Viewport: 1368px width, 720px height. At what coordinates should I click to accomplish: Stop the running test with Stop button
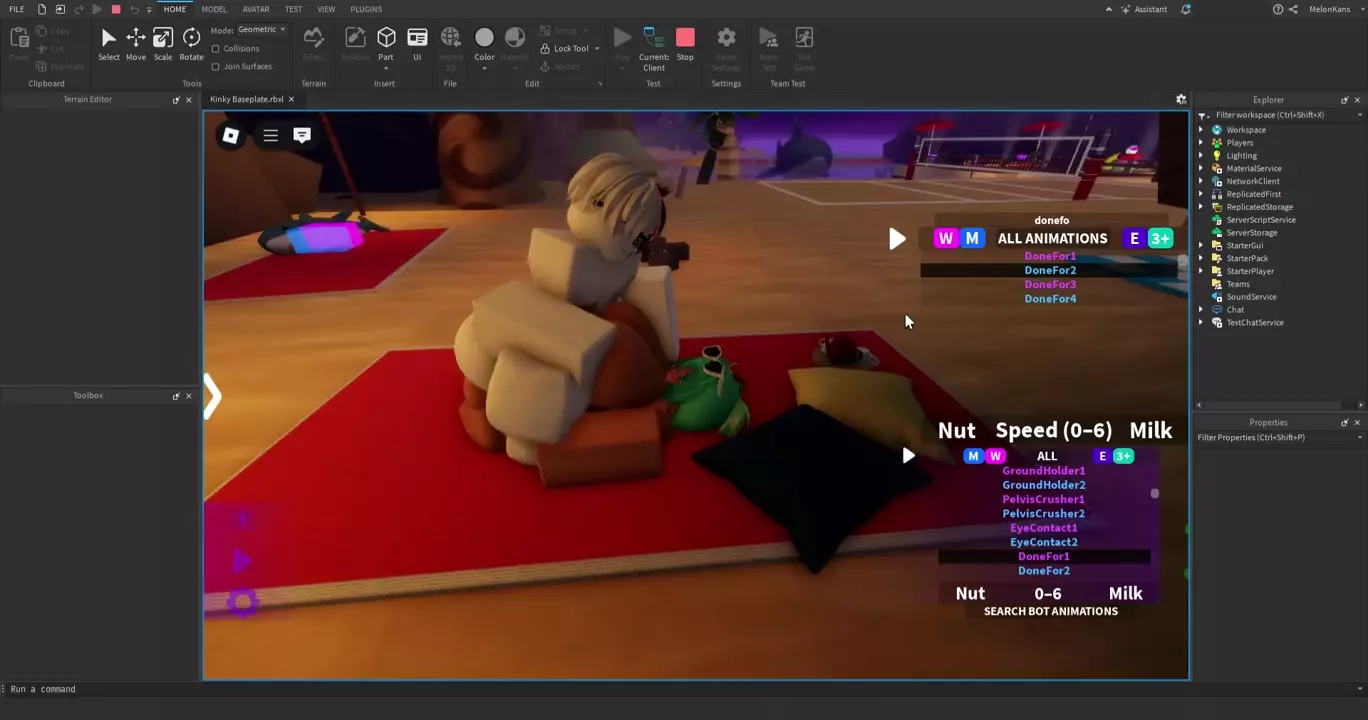click(x=685, y=40)
